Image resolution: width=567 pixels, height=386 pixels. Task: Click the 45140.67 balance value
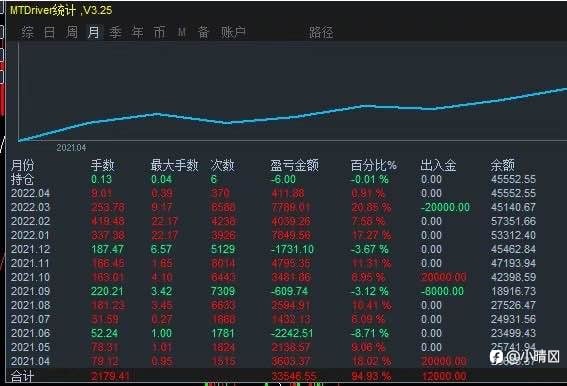click(513, 207)
